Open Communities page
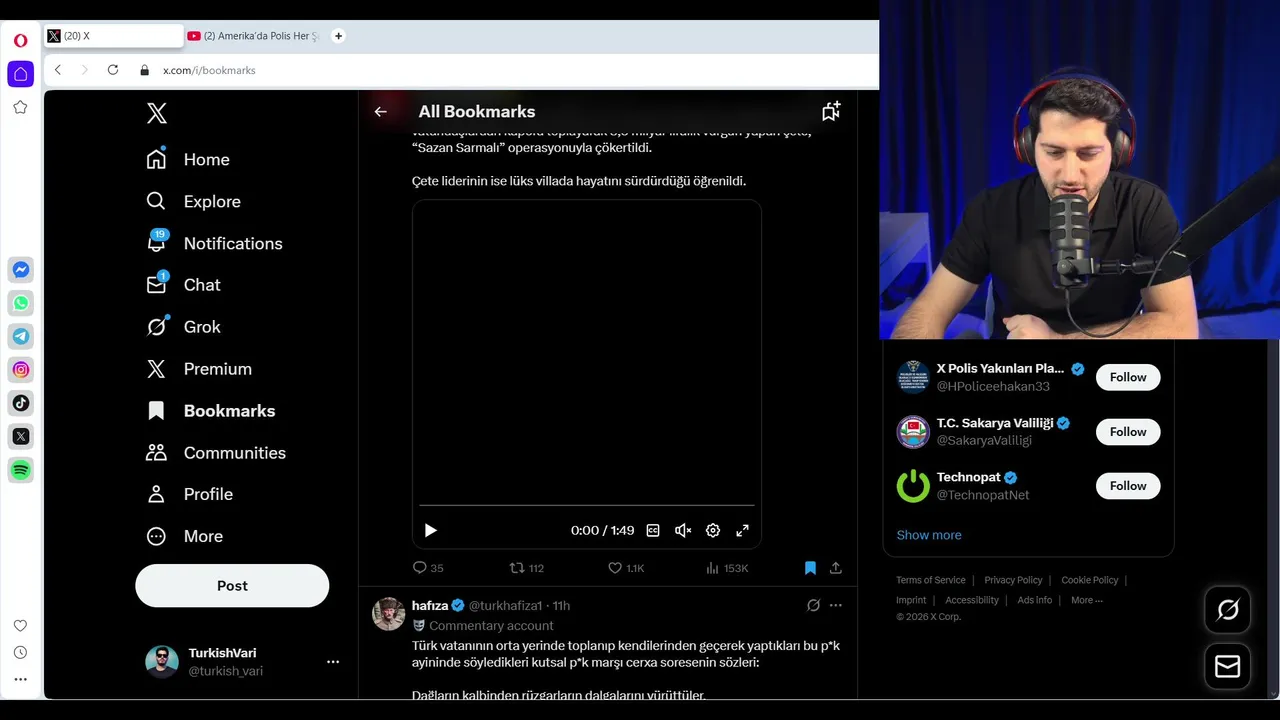This screenshot has width=1280, height=720. (x=215, y=453)
